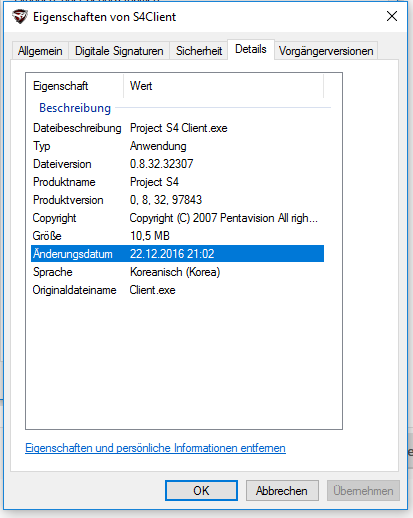
Task: Click the greyed Übernehmen button
Action: pyautogui.click(x=363, y=491)
